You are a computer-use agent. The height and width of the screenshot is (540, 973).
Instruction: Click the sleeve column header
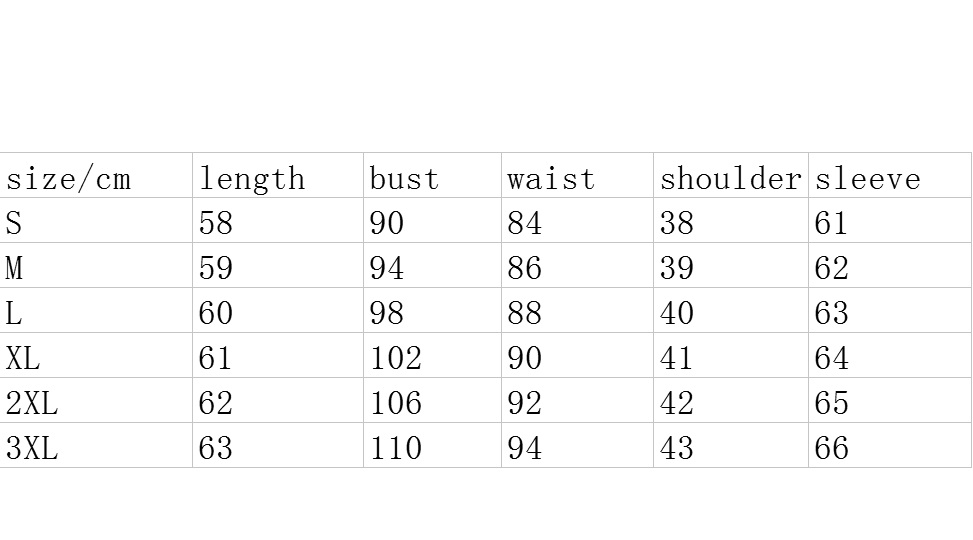pyautogui.click(x=890, y=176)
